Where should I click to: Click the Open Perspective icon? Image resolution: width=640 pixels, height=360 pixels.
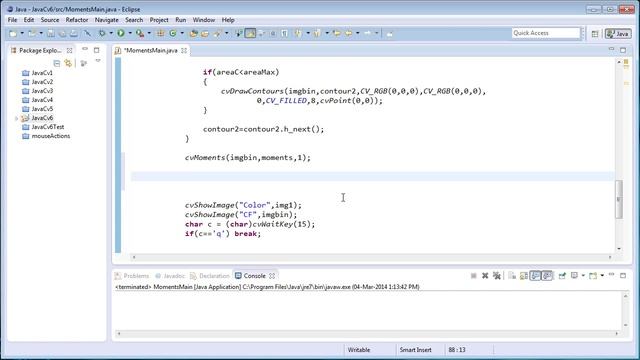click(x=595, y=34)
